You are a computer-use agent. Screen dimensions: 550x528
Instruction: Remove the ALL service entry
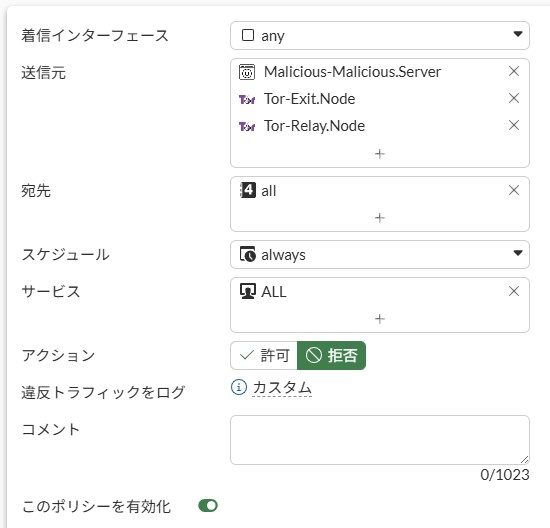point(514,291)
